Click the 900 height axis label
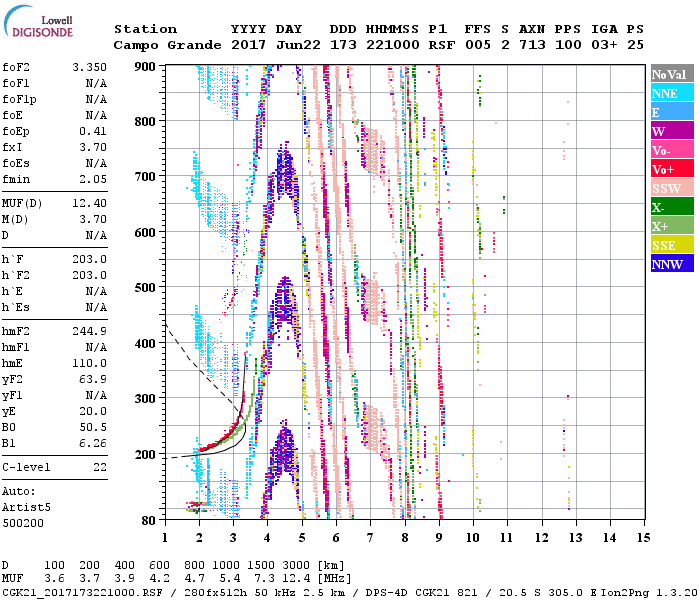The width and height of the screenshot is (700, 600). tap(144, 66)
